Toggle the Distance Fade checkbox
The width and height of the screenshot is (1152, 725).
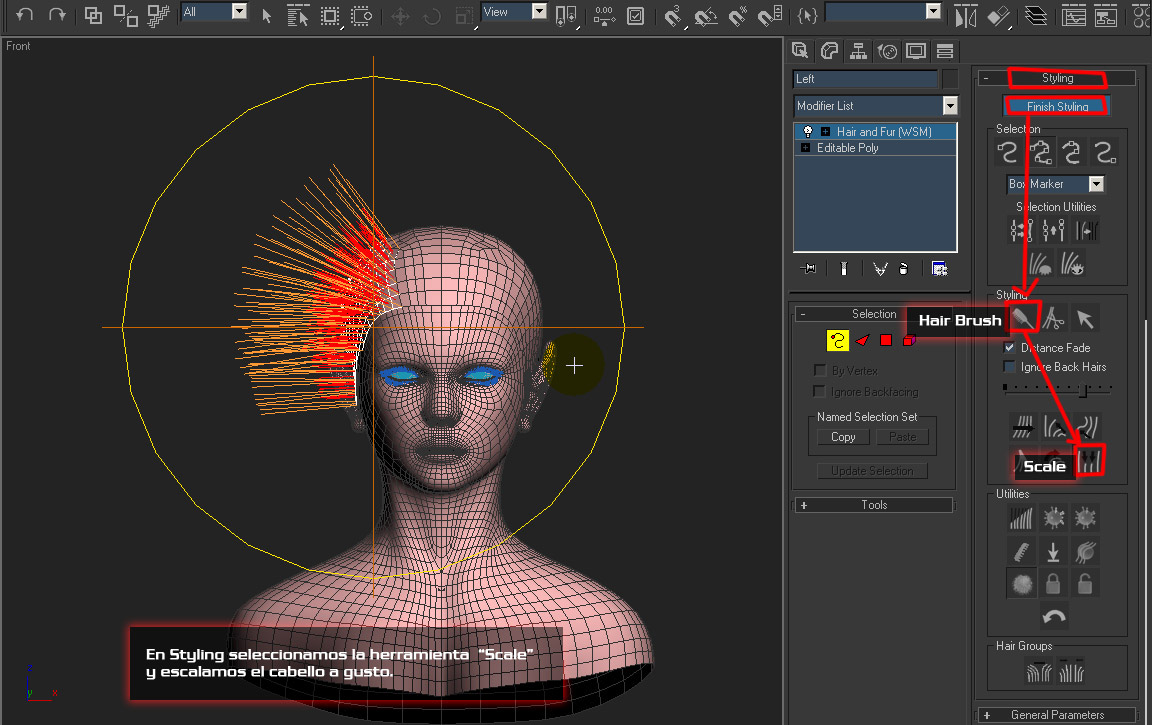[x=1009, y=348]
